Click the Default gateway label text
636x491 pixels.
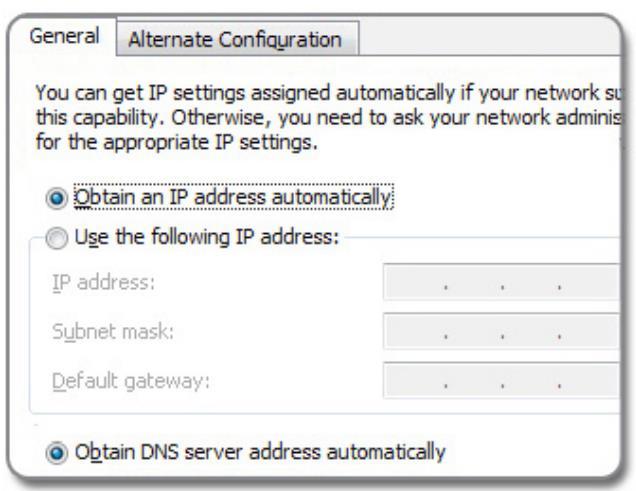131,381
